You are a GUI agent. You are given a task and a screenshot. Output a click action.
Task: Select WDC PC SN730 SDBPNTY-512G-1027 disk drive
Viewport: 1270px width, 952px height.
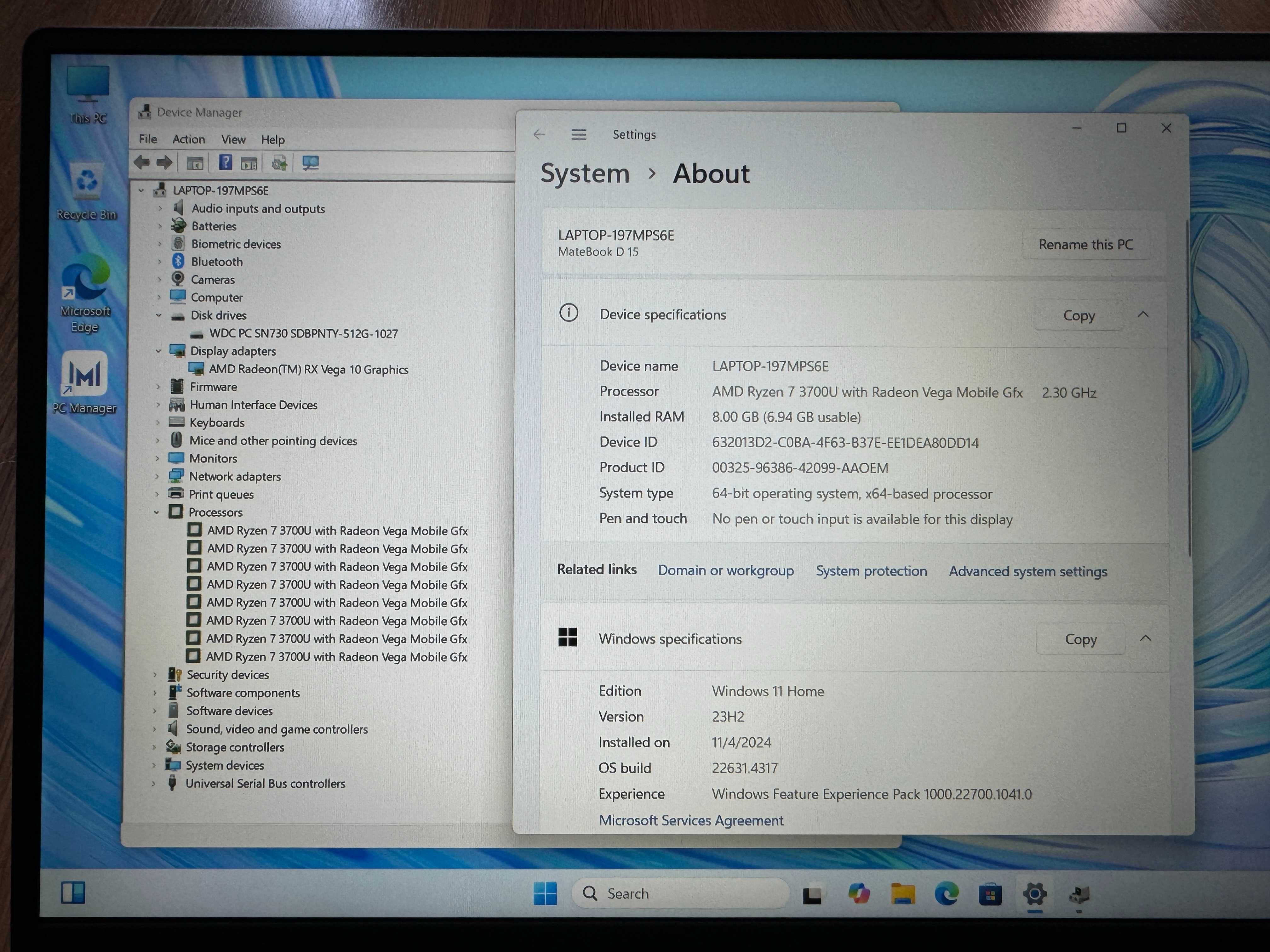[303, 333]
